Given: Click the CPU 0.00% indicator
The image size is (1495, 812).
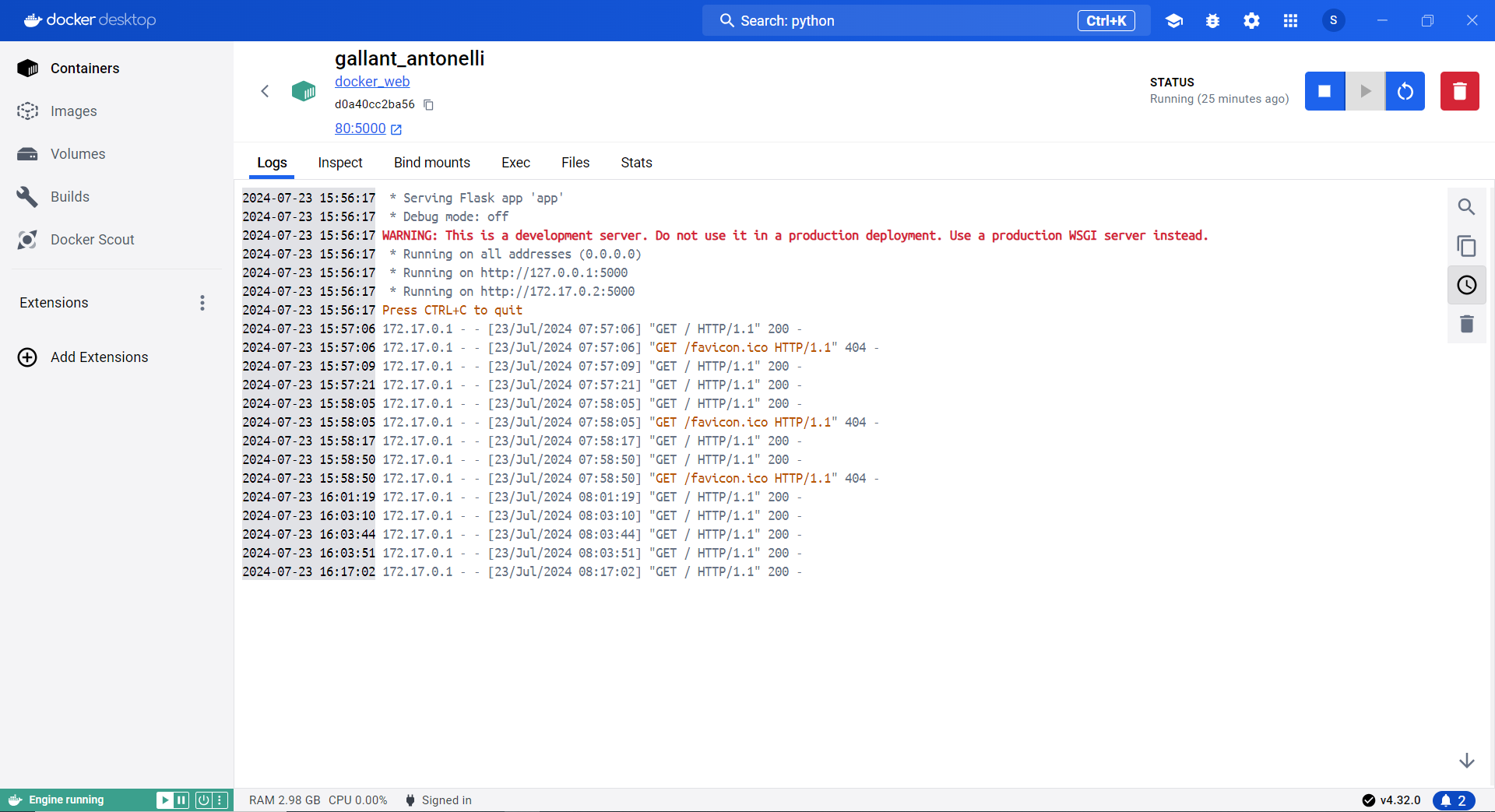Looking at the screenshot, I should [x=358, y=800].
